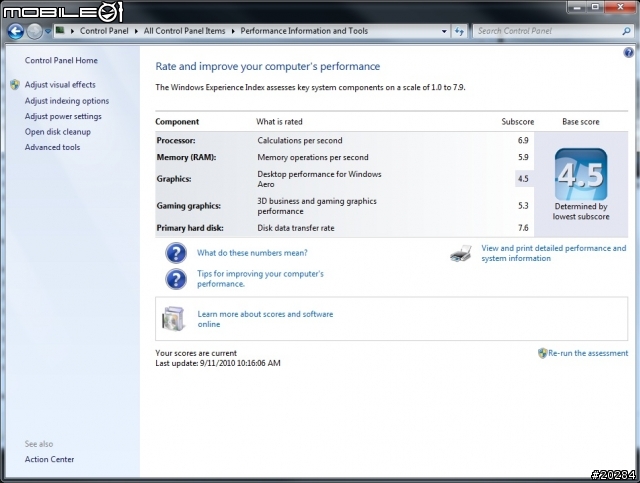Learn more about scores and software online
Screen dimensions: 640x483
pos(265,319)
